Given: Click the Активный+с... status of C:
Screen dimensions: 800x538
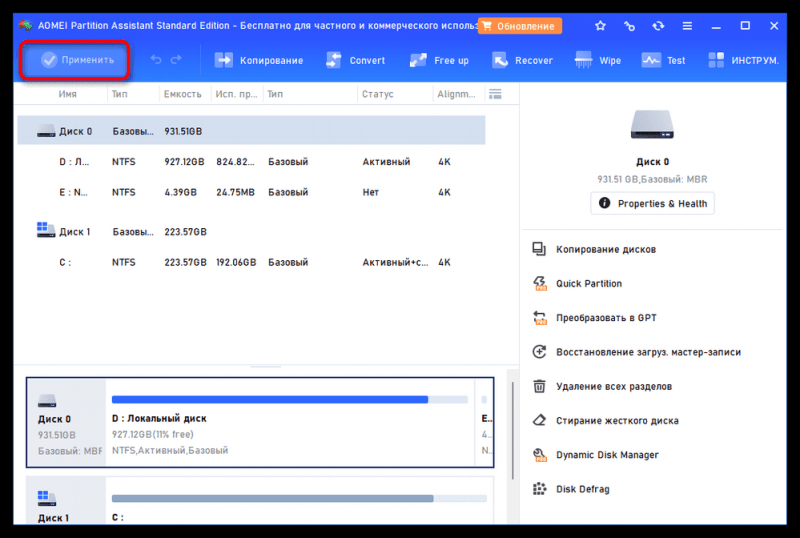Looking at the screenshot, I should 395,262.
